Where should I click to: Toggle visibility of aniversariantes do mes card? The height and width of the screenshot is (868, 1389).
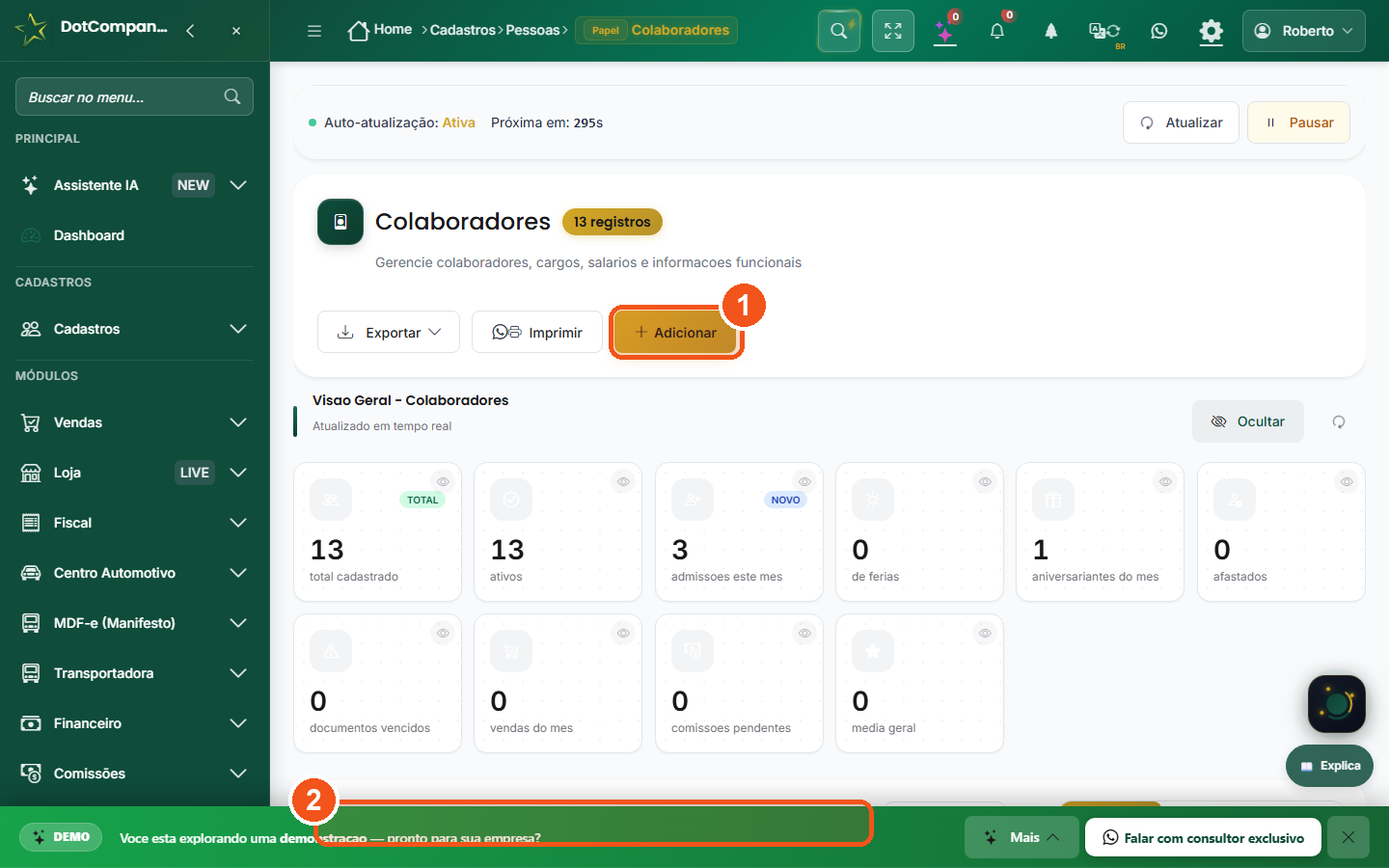pyautogui.click(x=1165, y=481)
